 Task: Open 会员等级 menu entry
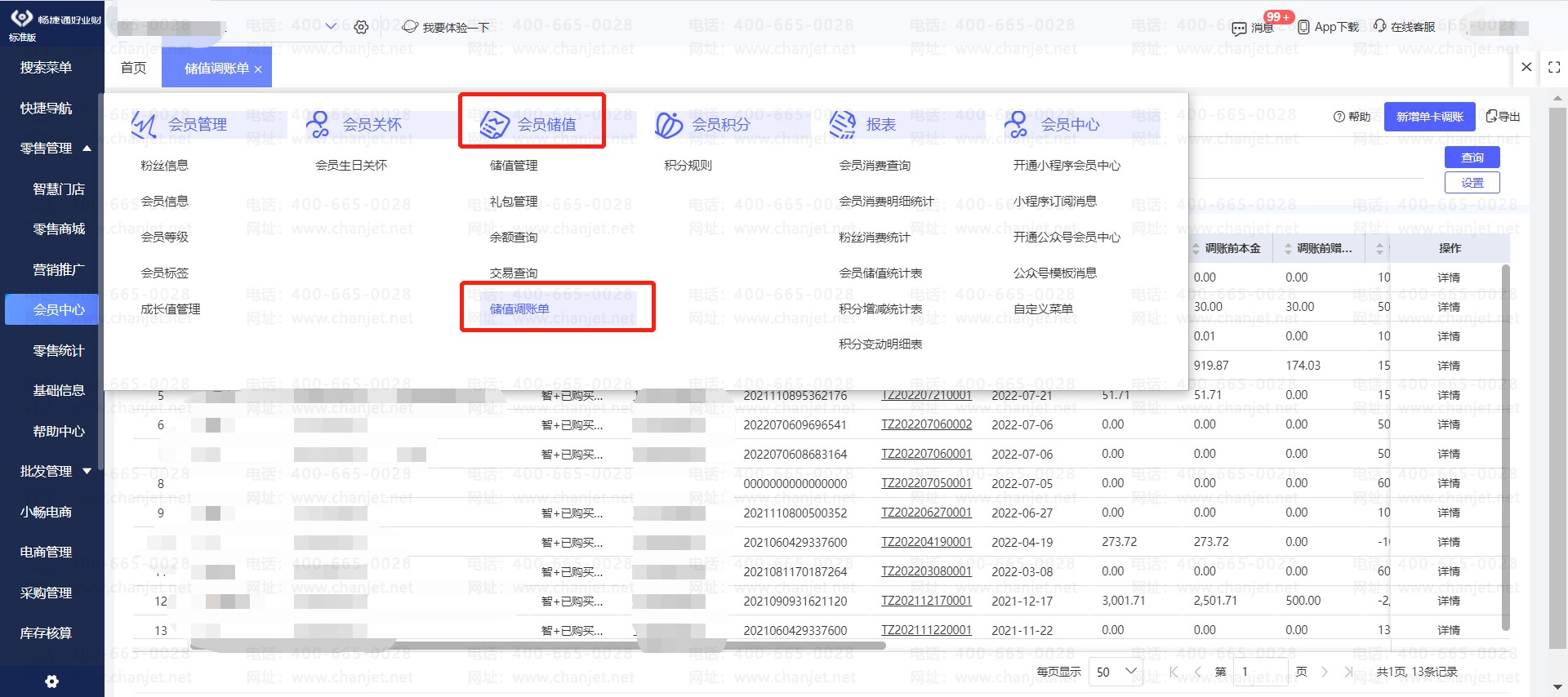(x=164, y=237)
